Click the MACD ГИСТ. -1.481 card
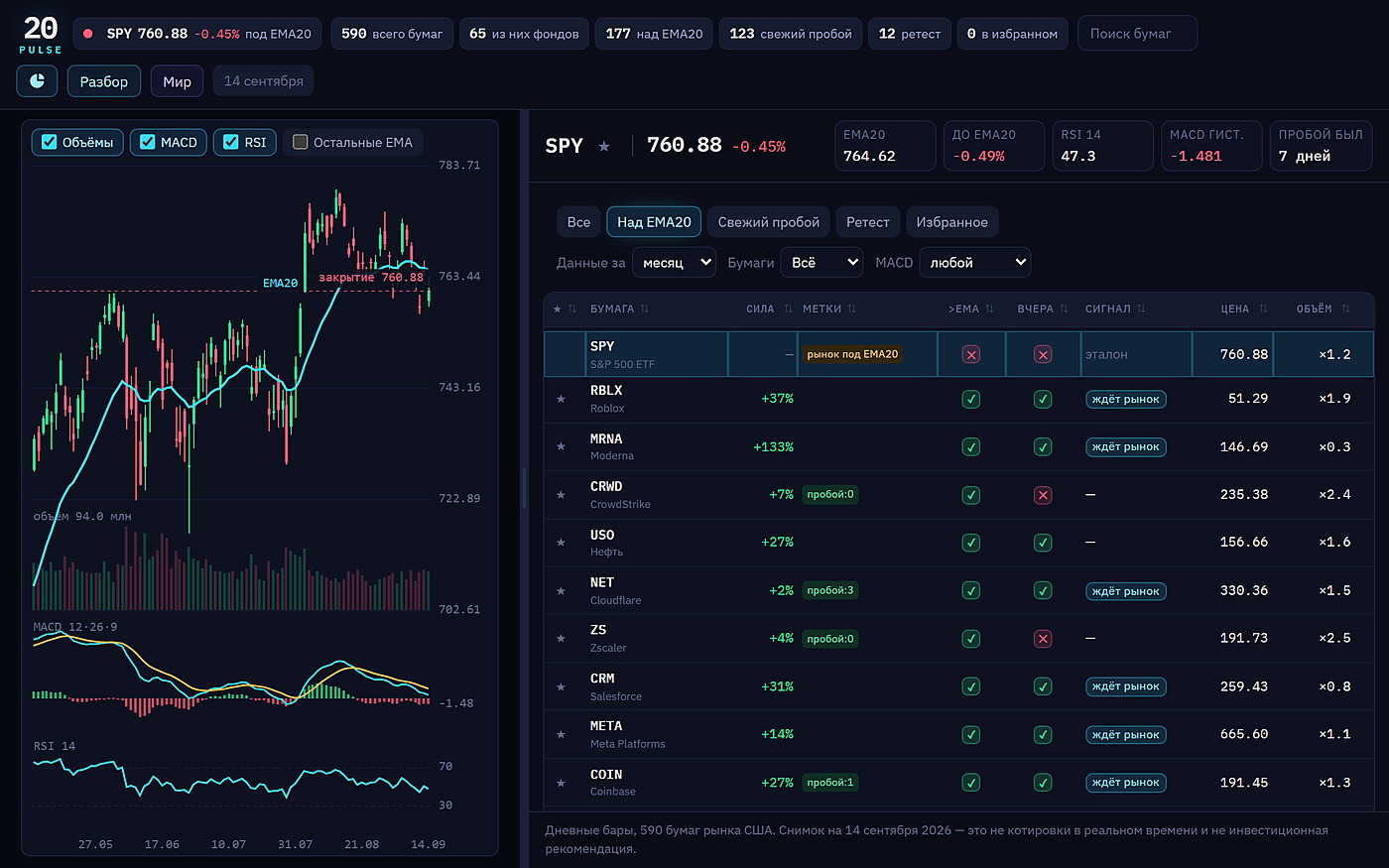Viewport: 1389px width, 868px height. pyautogui.click(x=1211, y=146)
